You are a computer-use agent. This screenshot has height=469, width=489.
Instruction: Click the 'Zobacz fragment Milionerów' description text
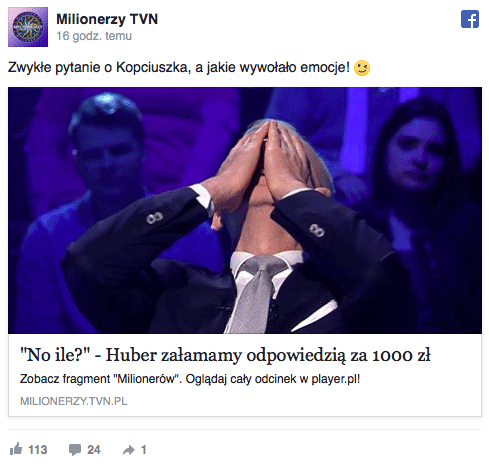tap(190, 379)
